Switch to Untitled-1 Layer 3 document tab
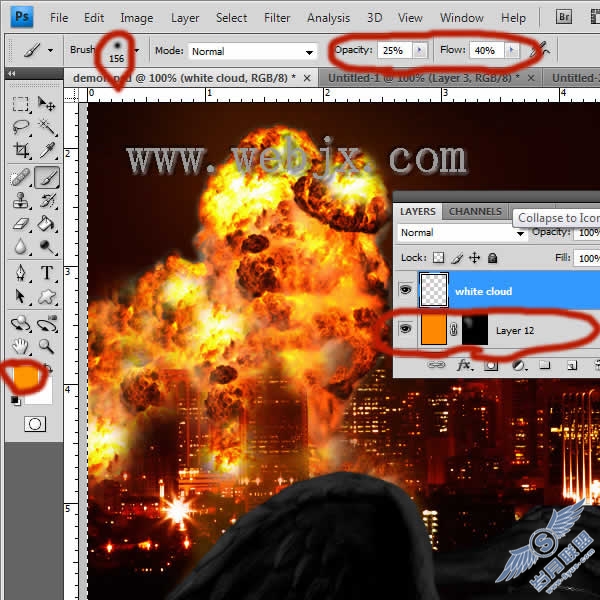This screenshot has height=600, width=600. 424,78
